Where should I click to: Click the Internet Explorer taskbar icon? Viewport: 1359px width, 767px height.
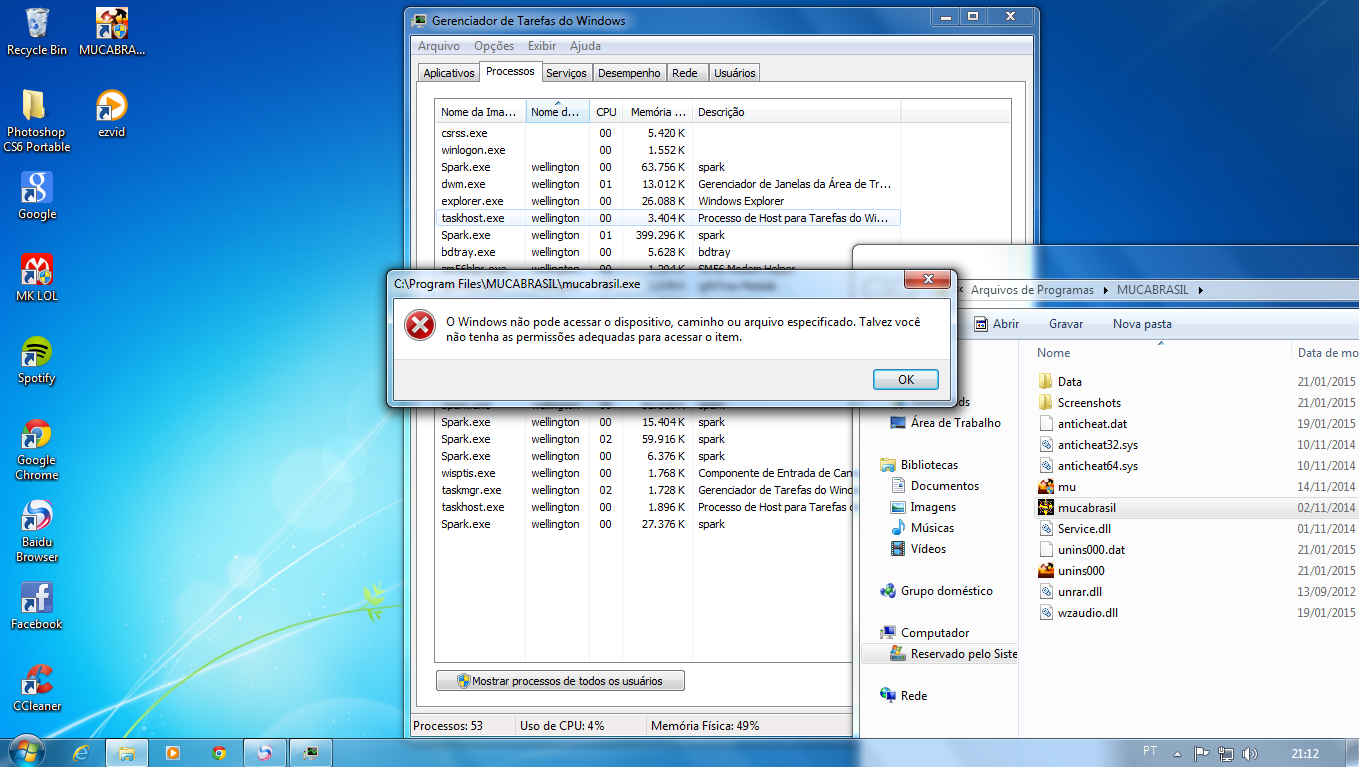82,753
